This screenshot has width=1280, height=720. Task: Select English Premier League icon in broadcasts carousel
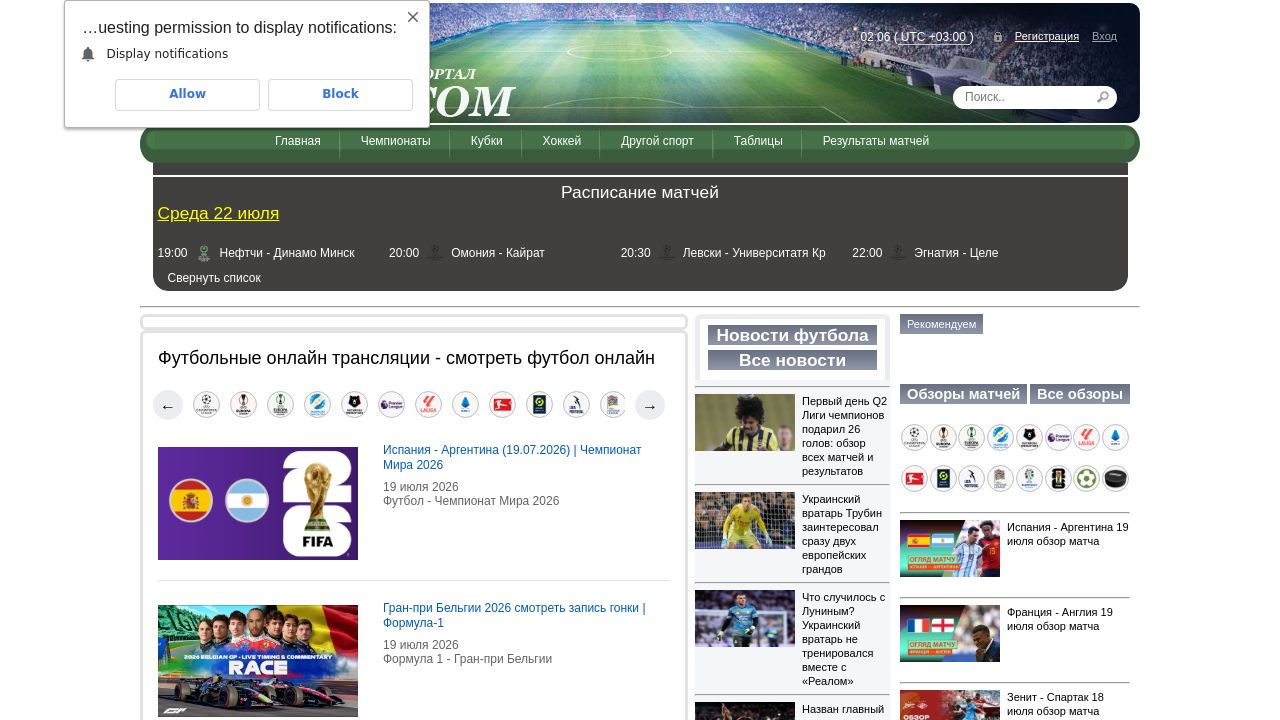391,404
